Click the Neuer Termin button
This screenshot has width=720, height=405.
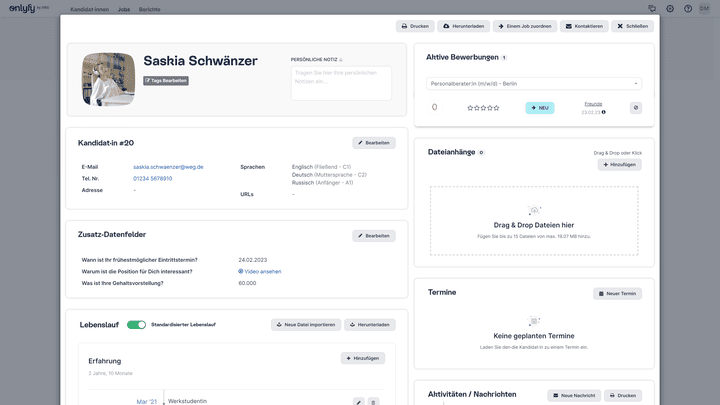click(x=617, y=293)
